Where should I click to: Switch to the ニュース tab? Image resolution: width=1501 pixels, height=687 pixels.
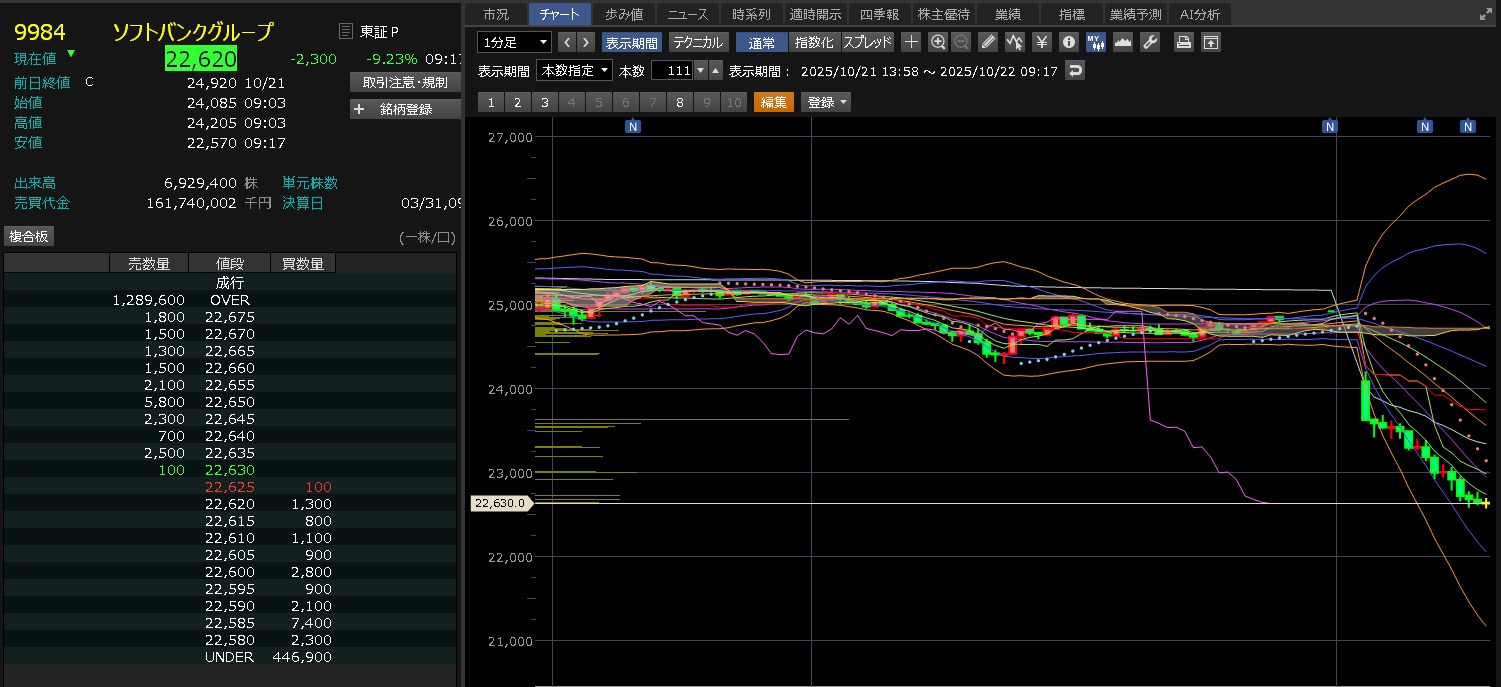(x=687, y=14)
